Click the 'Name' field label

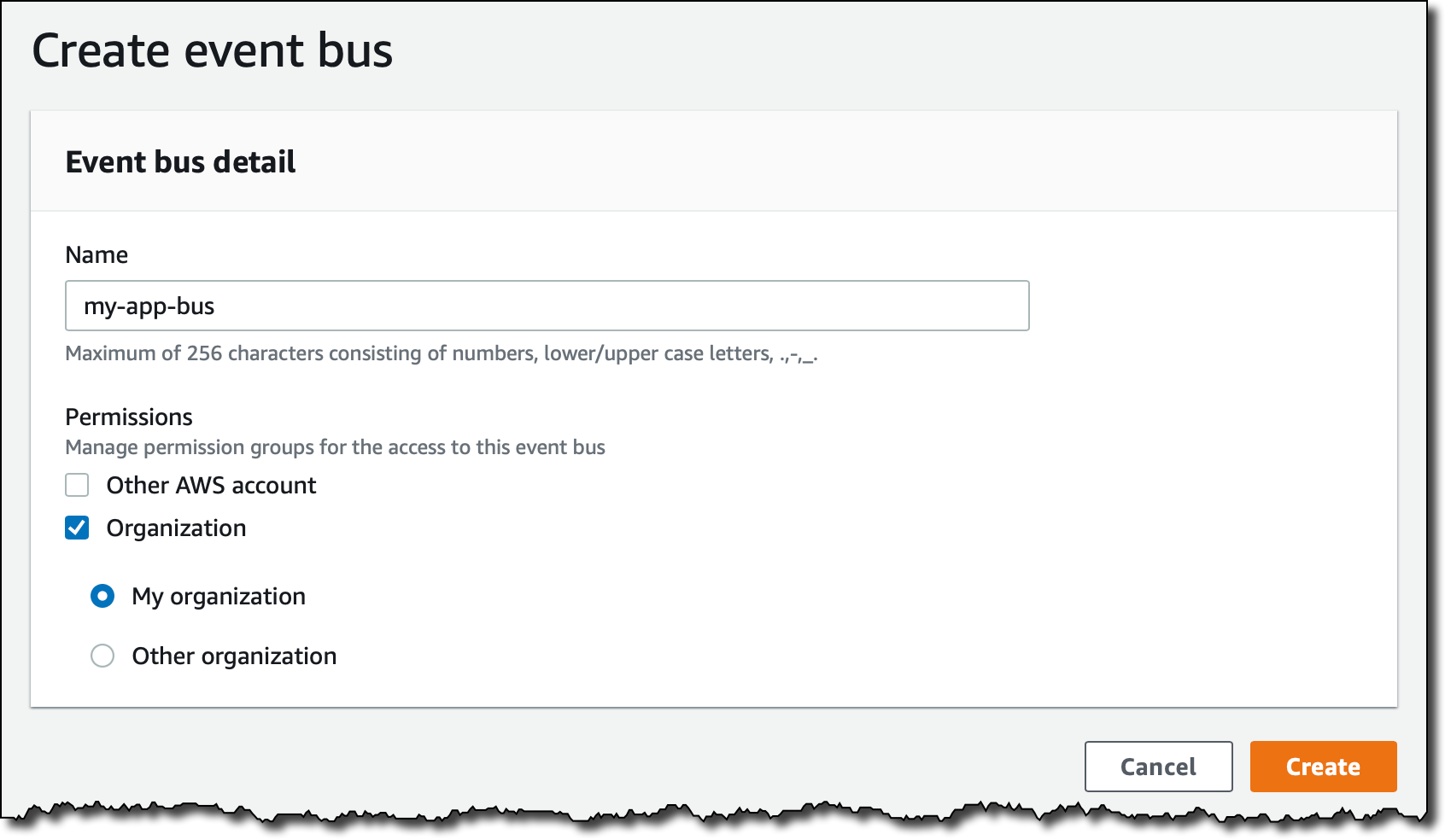(97, 254)
